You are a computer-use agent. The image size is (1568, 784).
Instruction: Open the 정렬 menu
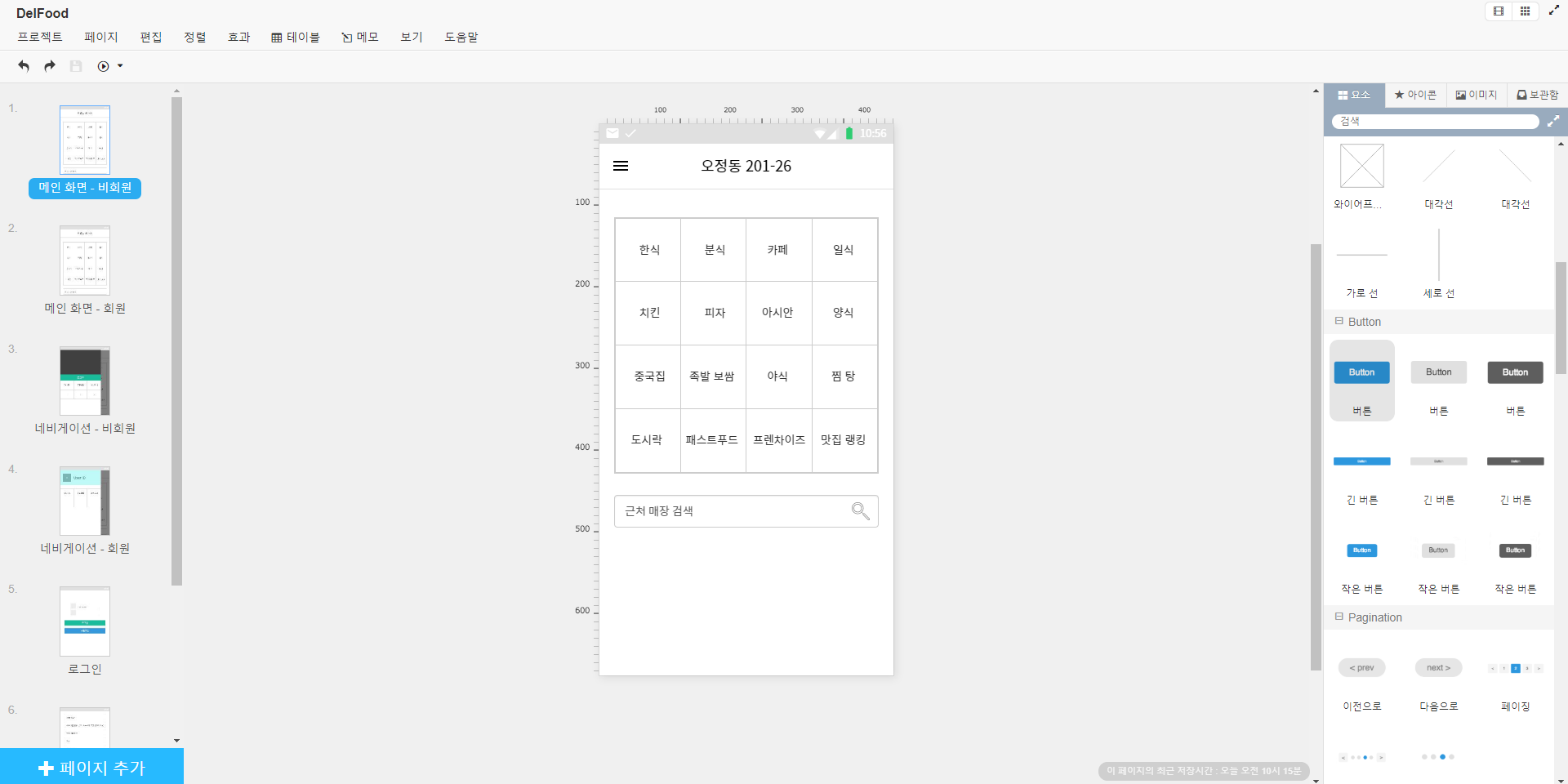coord(195,37)
